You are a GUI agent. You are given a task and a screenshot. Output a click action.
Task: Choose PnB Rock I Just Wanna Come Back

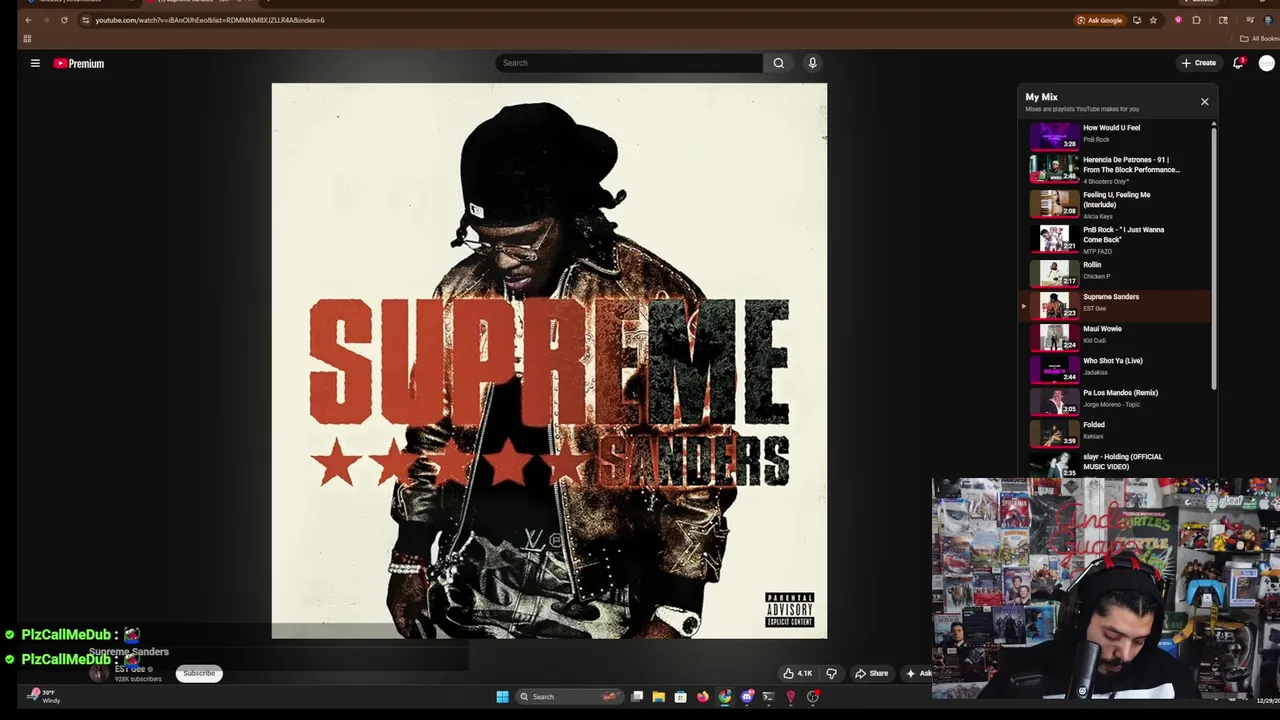(x=1117, y=239)
